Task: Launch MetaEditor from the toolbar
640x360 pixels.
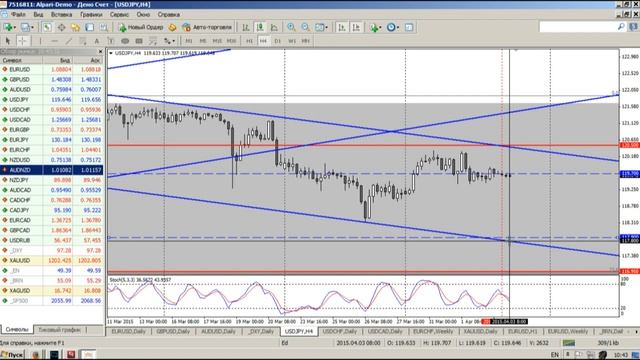Action: click(x=173, y=27)
